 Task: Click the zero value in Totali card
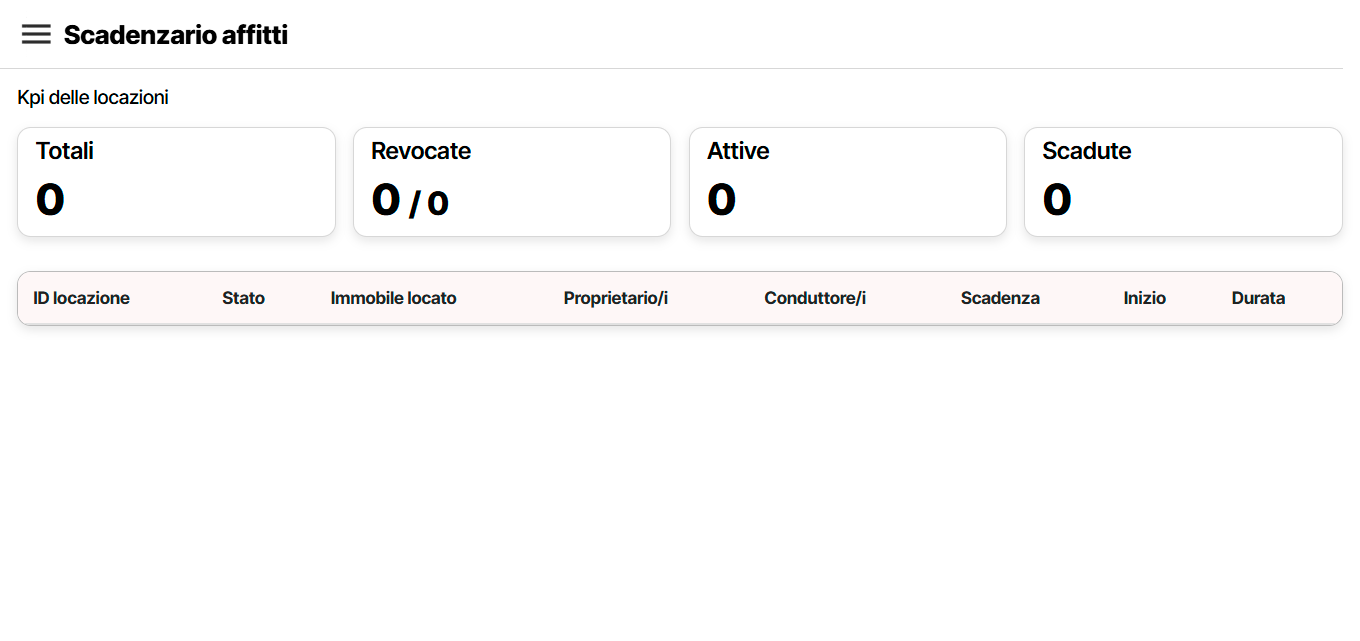[50, 199]
